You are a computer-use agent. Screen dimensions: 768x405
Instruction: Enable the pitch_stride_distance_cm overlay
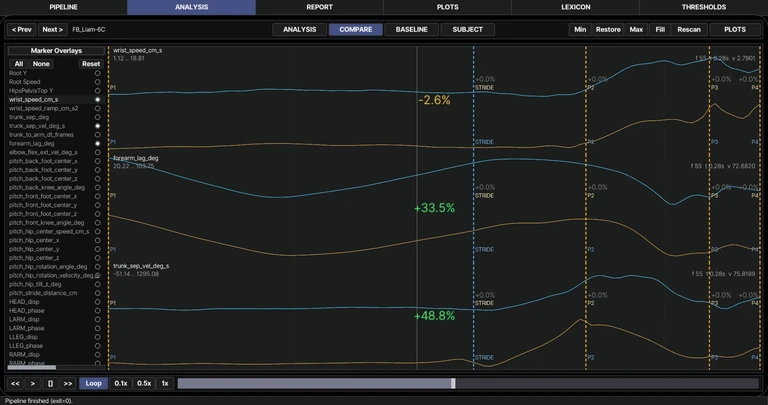point(97,293)
